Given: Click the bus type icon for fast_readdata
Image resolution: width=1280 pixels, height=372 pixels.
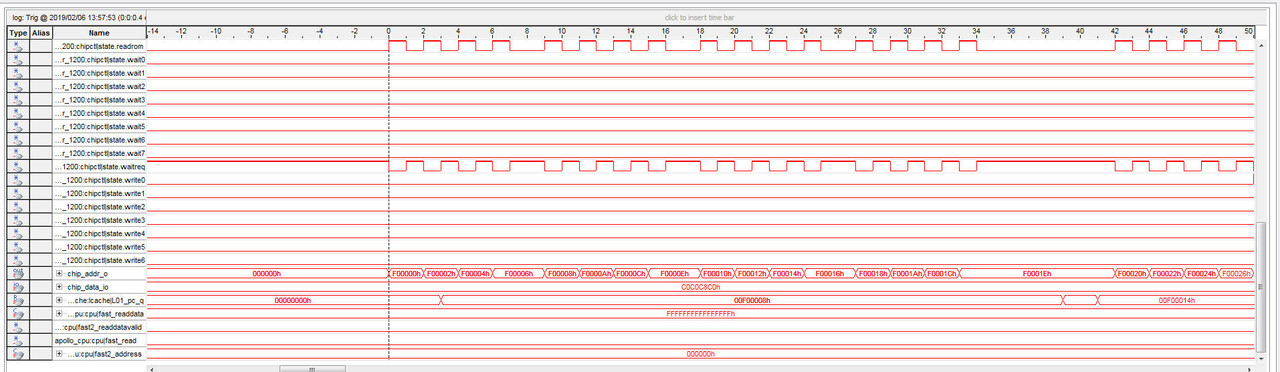Looking at the screenshot, I should click(x=18, y=313).
